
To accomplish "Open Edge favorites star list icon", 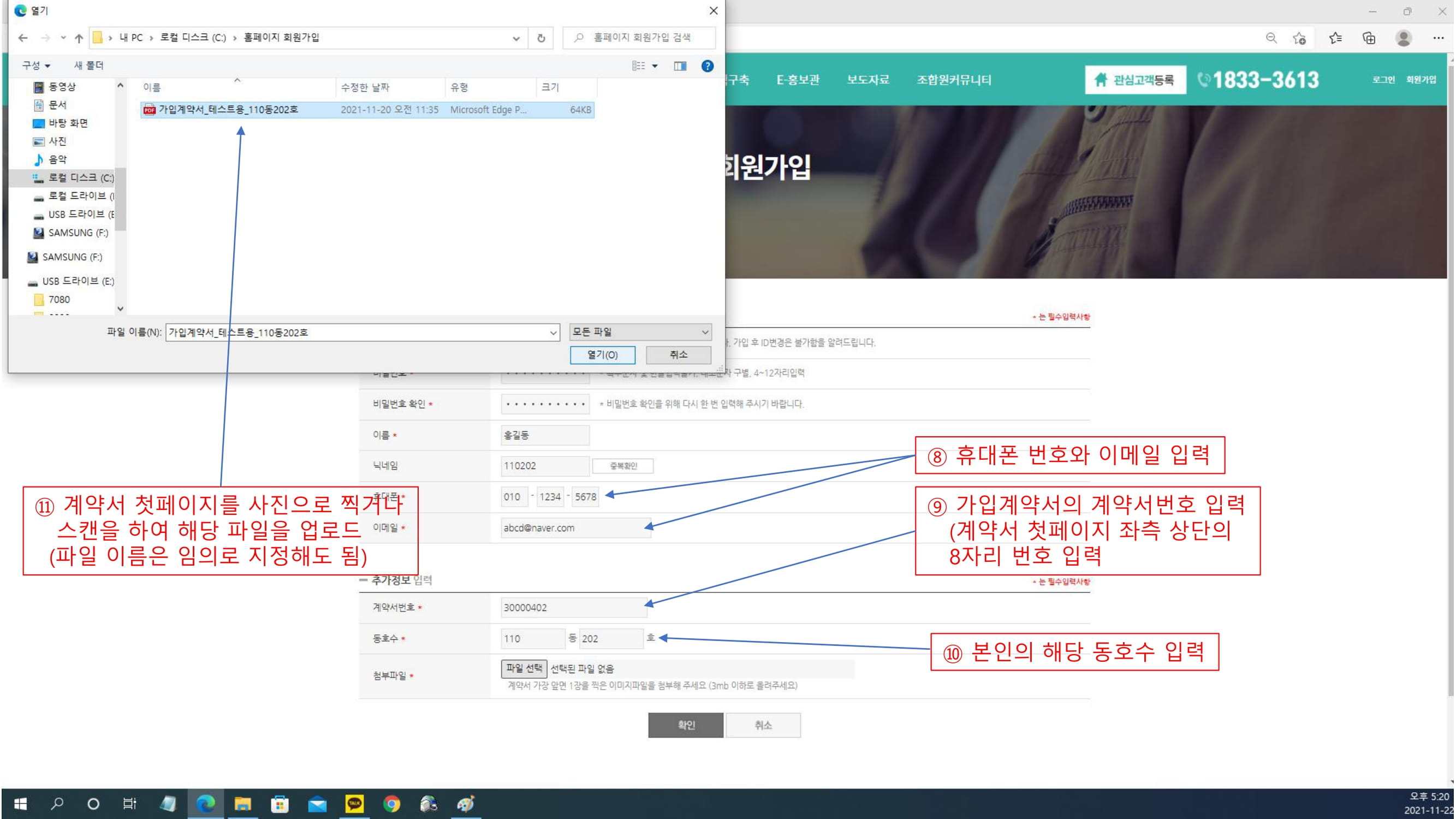I will (x=1335, y=38).
